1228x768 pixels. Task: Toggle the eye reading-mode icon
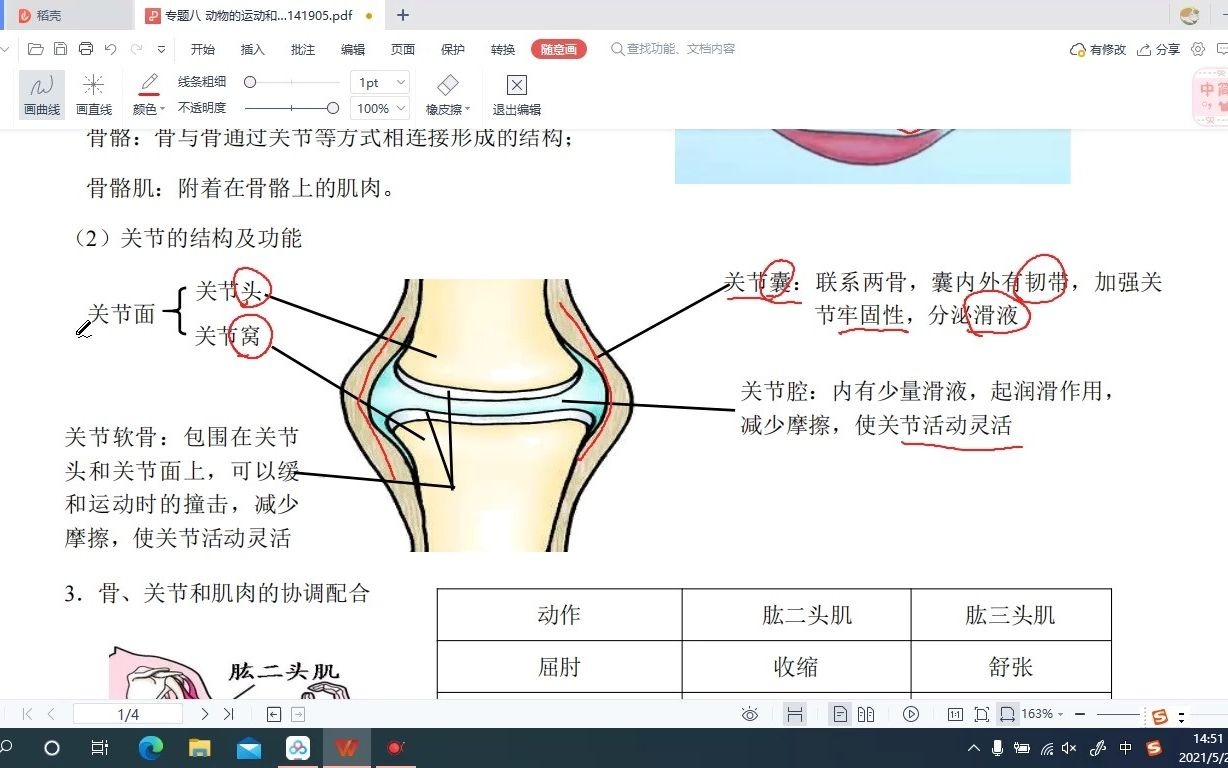750,714
